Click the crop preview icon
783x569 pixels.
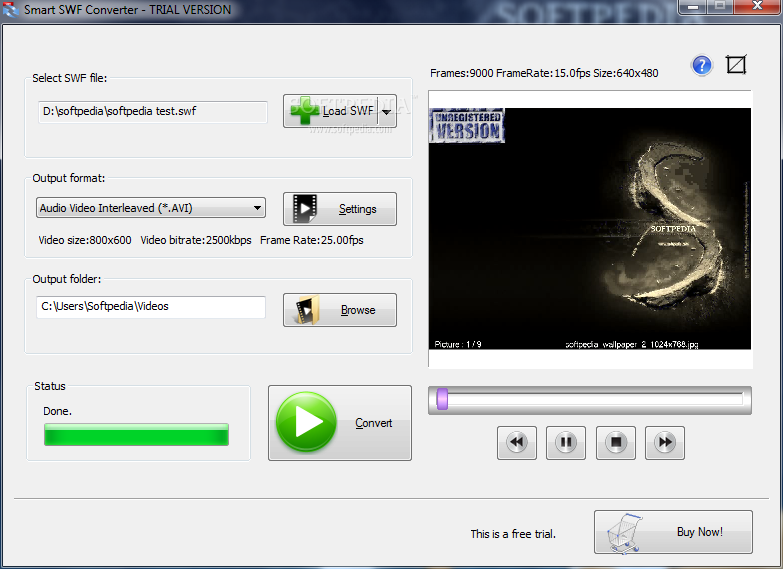(x=736, y=64)
